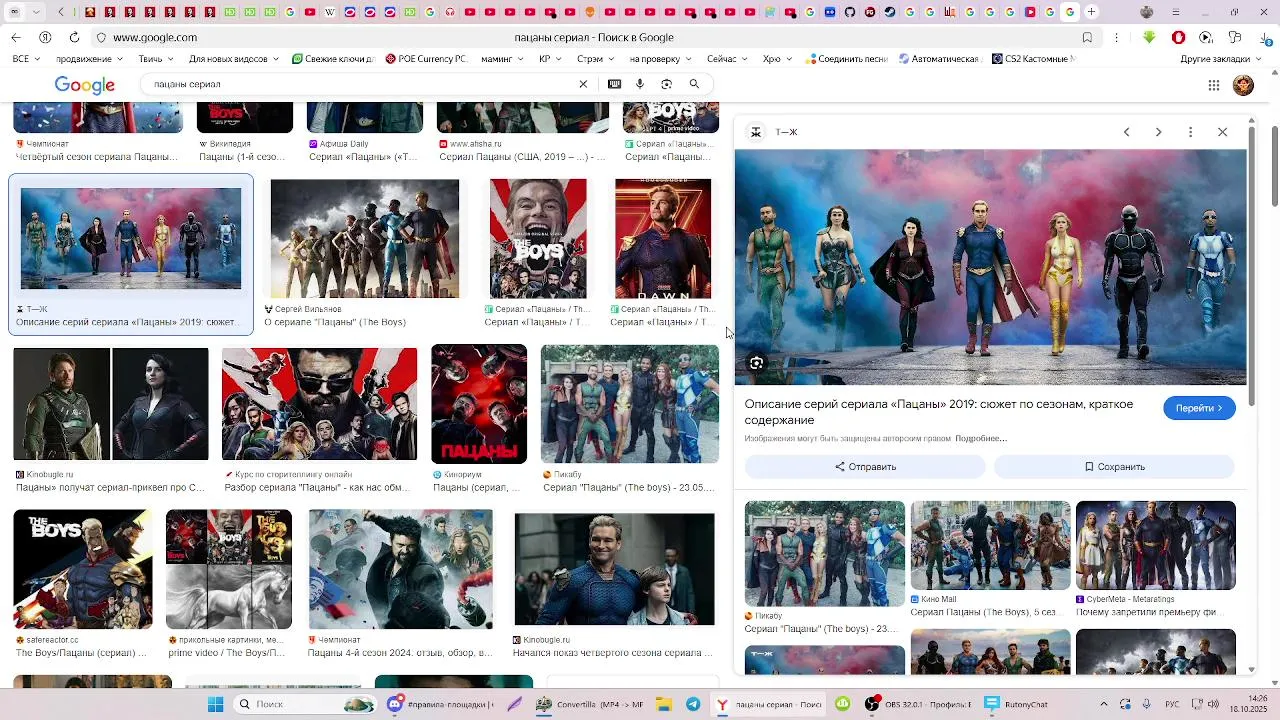Open large preview image in side panel
Screen dimensions: 1280x720
click(991, 267)
